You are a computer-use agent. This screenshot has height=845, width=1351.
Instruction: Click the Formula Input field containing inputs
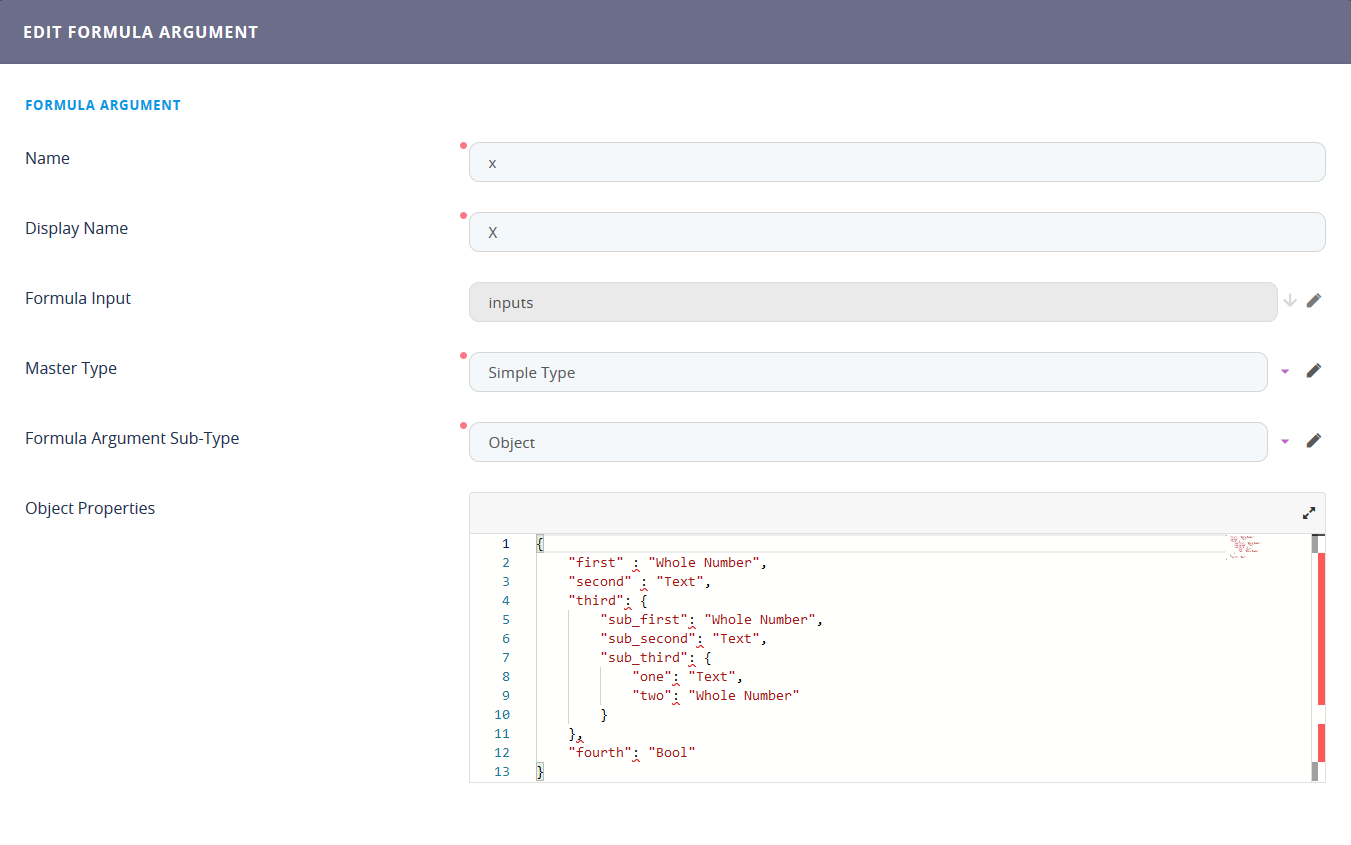872,302
